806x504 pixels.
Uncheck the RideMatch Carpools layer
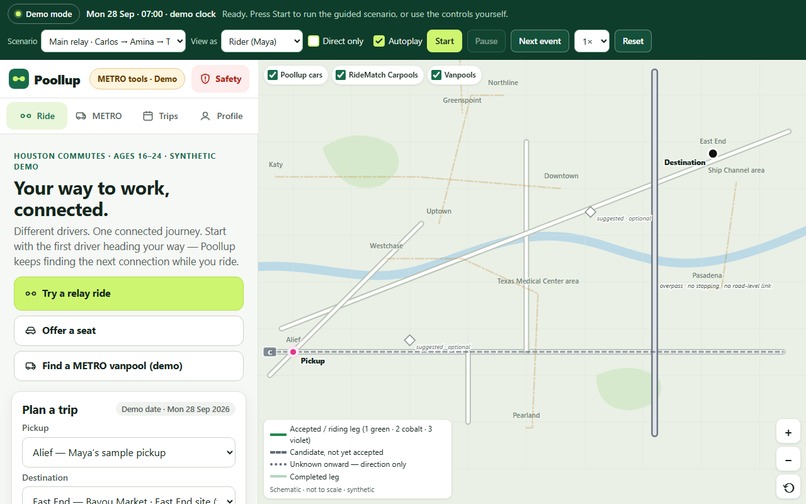point(340,75)
